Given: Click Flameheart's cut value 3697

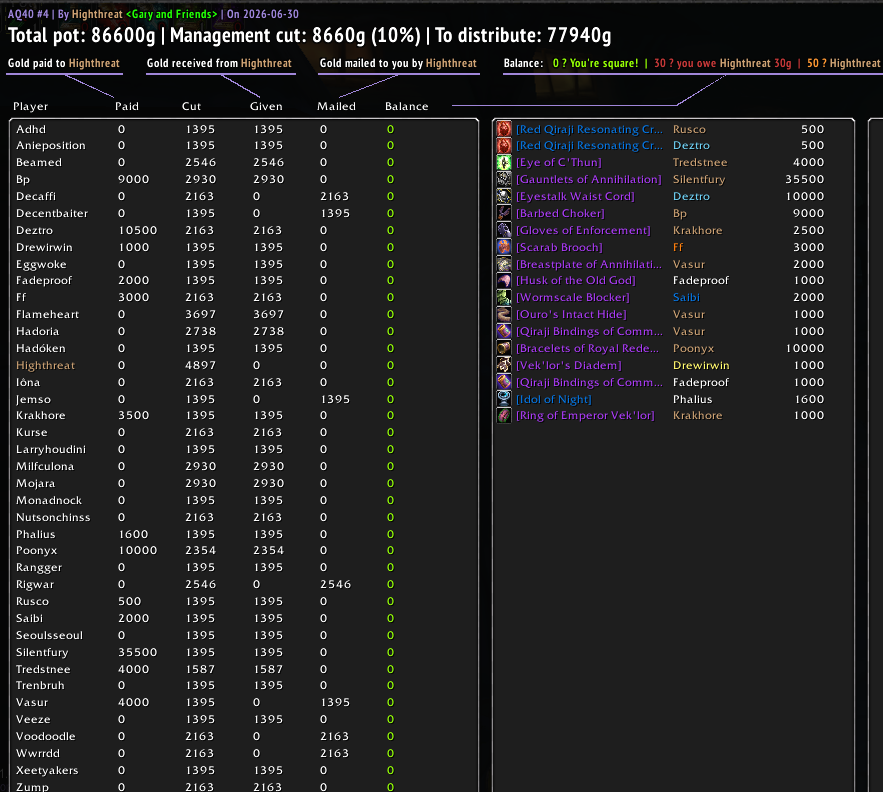Looking at the screenshot, I should (200, 314).
